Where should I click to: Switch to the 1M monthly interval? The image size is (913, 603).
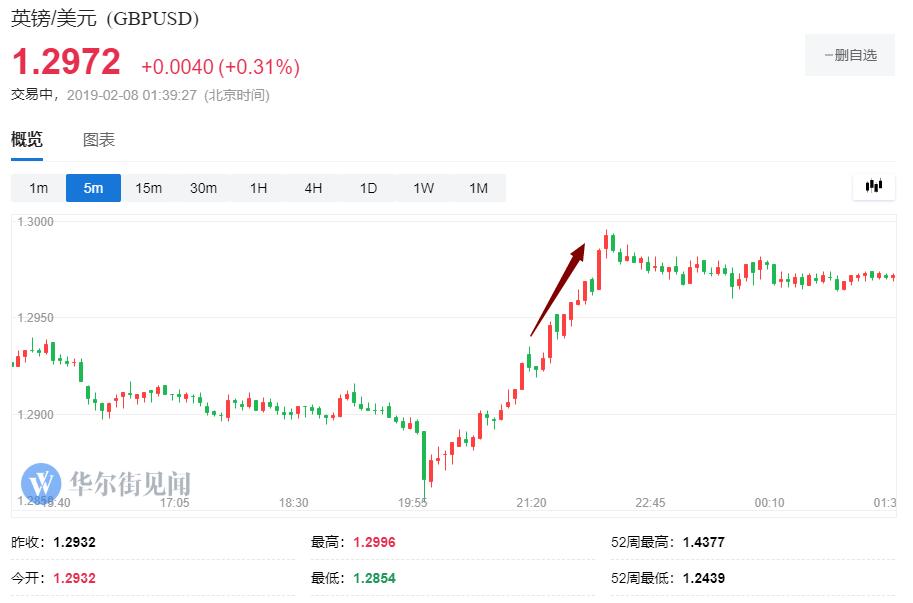(x=478, y=188)
